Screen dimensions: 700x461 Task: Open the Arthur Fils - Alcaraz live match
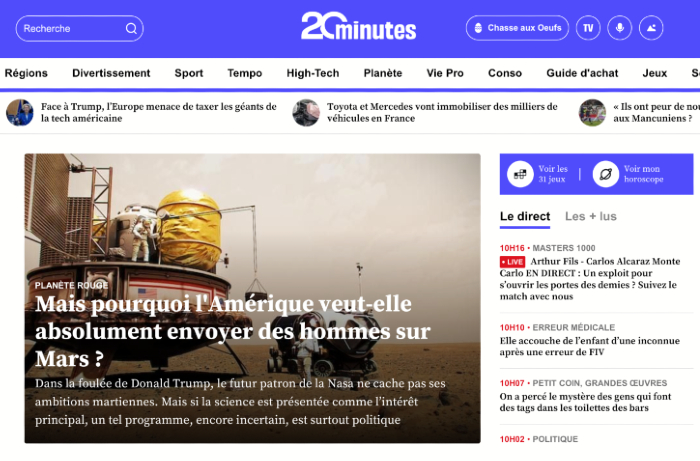click(x=590, y=279)
